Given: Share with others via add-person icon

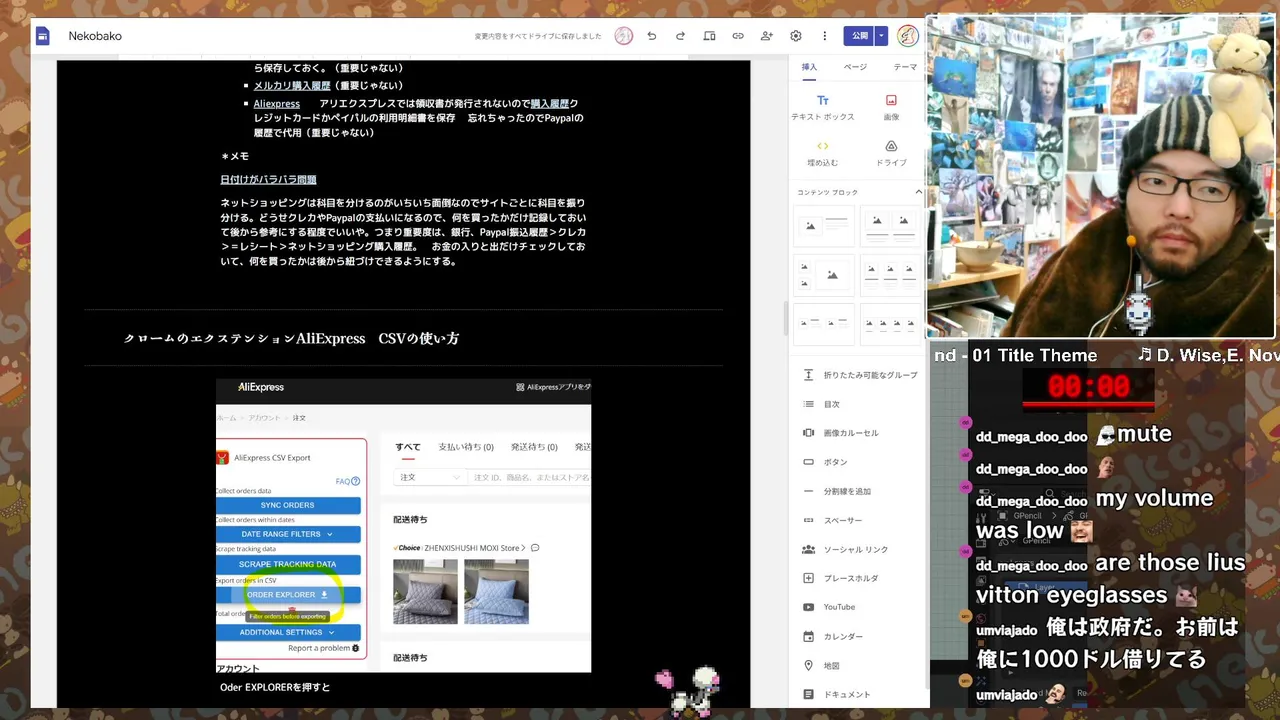Looking at the screenshot, I should (766, 36).
